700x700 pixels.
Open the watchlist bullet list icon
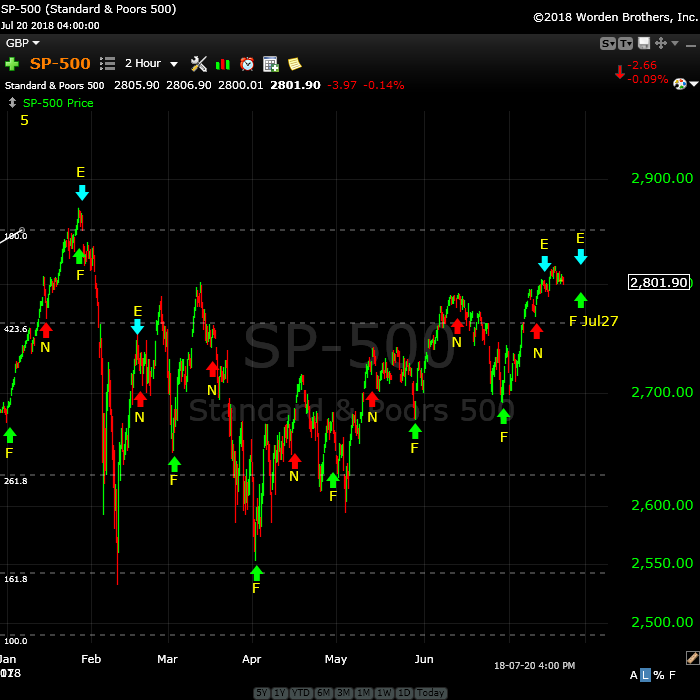point(108,63)
